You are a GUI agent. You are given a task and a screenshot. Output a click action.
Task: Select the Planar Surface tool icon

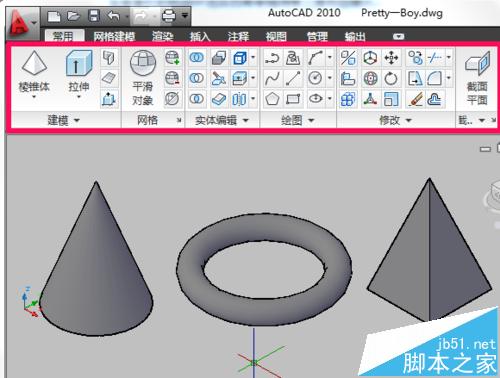109,78
